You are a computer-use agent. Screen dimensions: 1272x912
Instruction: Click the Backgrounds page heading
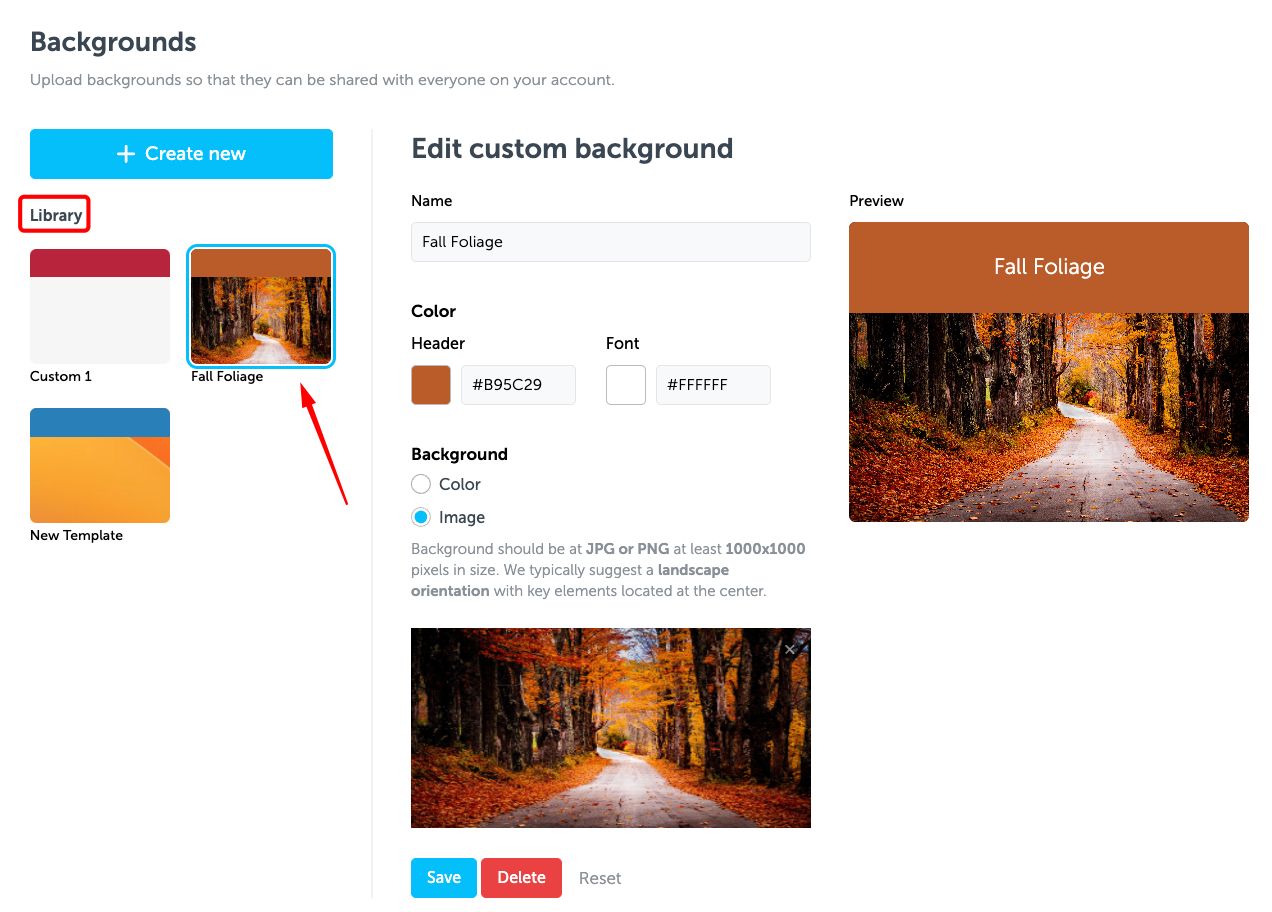113,41
